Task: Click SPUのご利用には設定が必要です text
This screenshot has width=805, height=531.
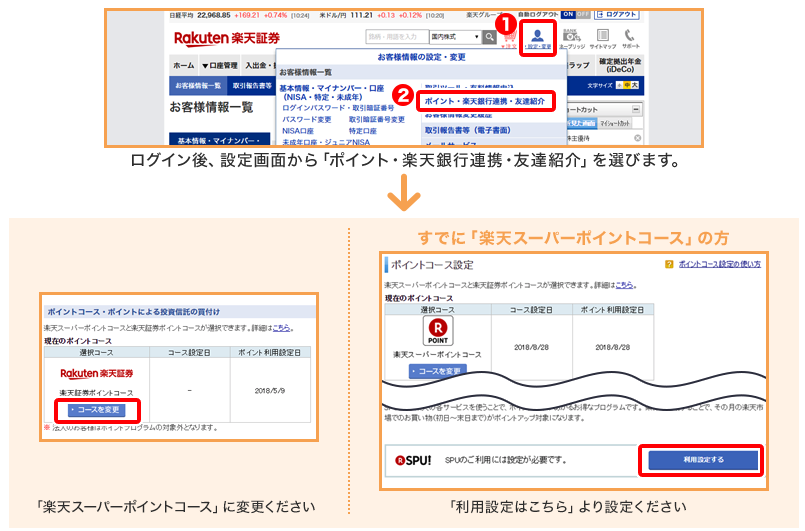Action: [505, 460]
